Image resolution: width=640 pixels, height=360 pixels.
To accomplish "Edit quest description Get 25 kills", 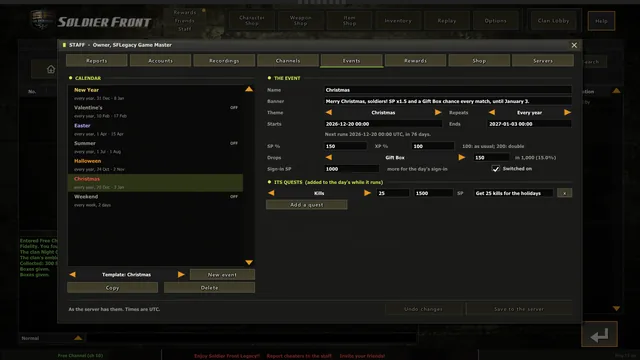I will [x=513, y=193].
